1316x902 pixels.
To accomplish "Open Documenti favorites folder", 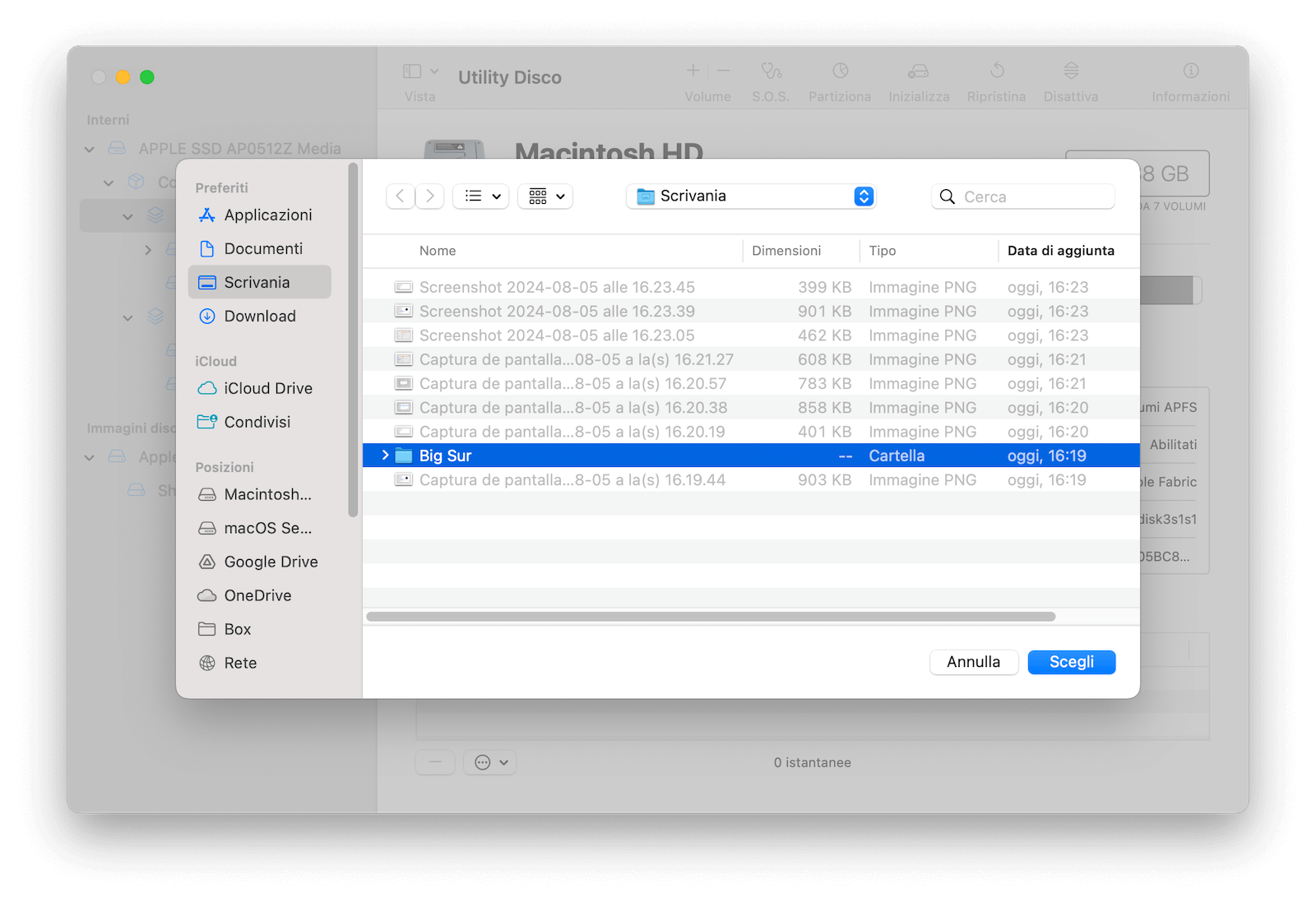I will coord(259,248).
